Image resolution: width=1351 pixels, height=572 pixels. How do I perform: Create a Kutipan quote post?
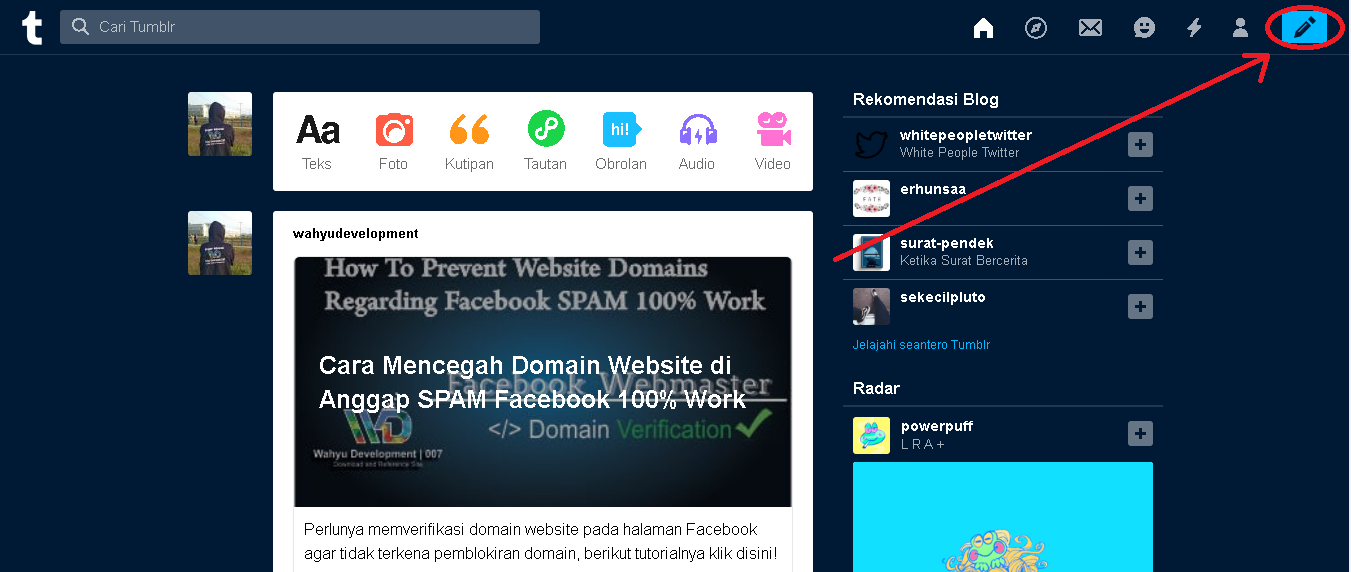coord(469,142)
